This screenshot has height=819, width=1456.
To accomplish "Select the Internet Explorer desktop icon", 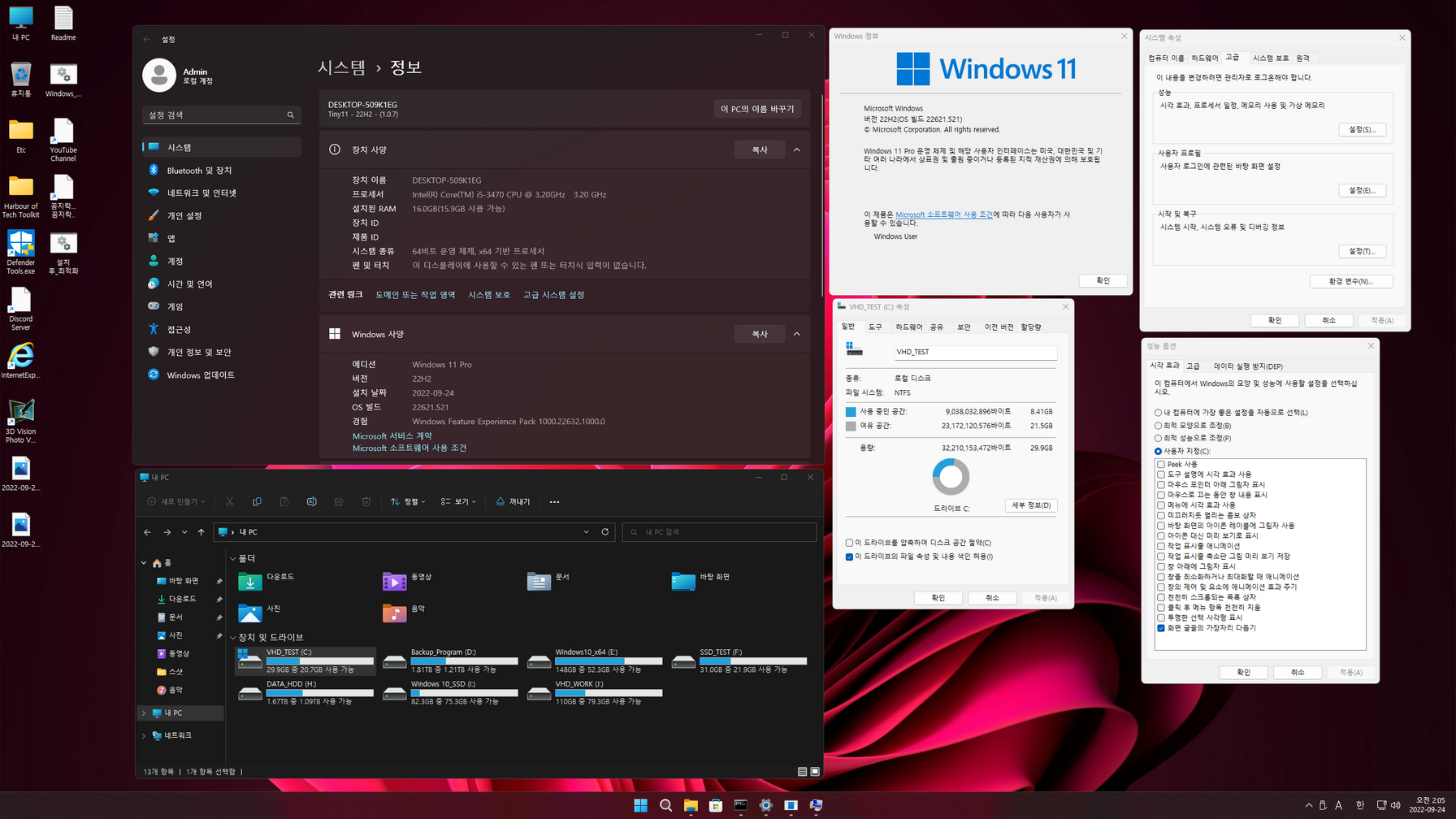I will click(x=20, y=361).
